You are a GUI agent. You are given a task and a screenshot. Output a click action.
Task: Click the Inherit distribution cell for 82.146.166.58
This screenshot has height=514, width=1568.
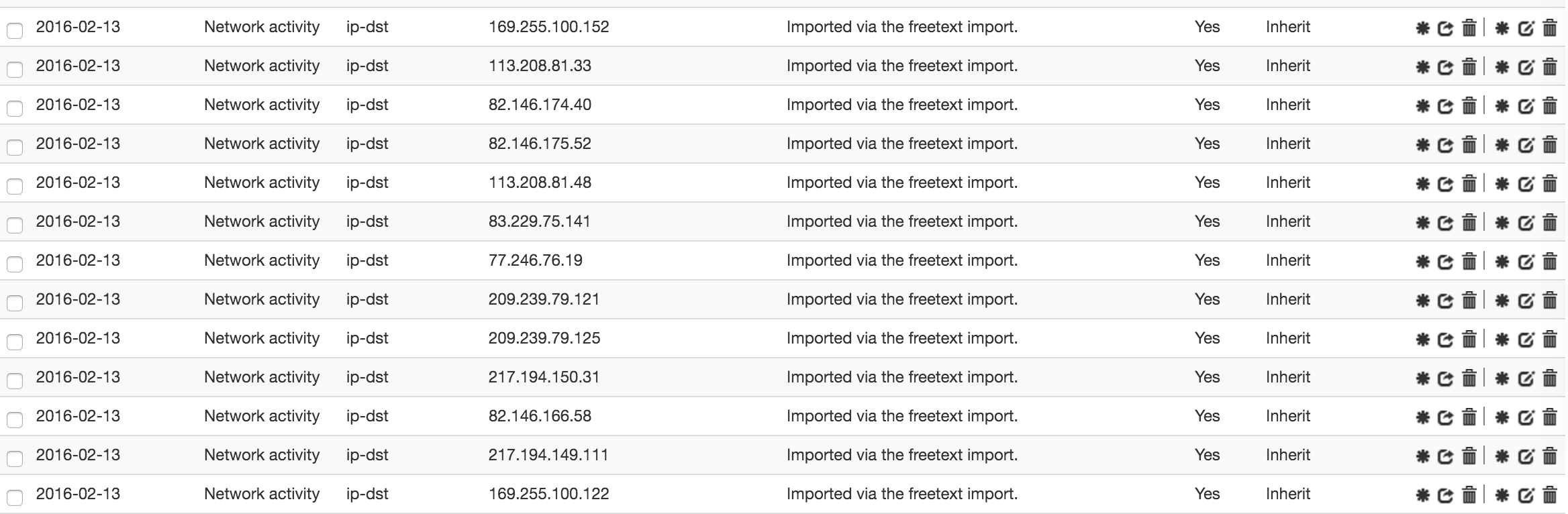(x=1288, y=416)
